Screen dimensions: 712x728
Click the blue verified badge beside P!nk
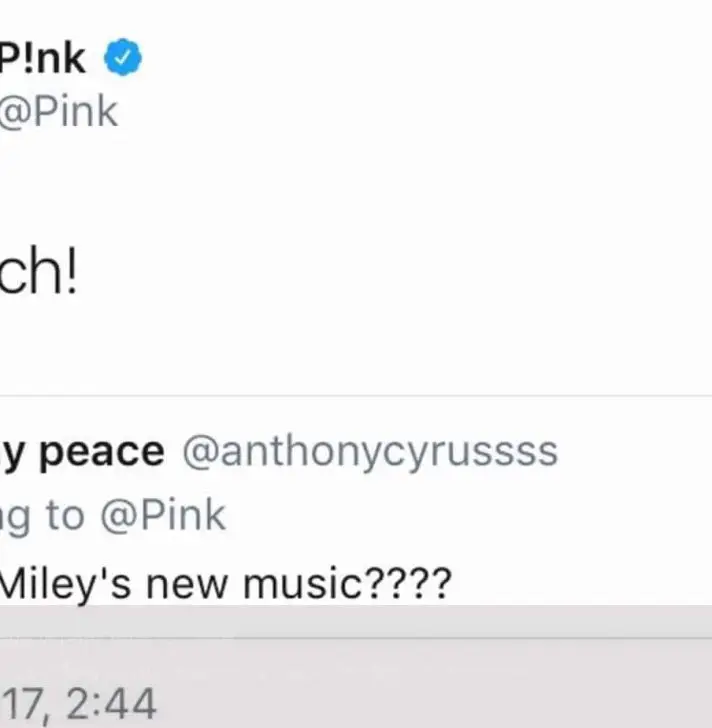[x=124, y=60]
